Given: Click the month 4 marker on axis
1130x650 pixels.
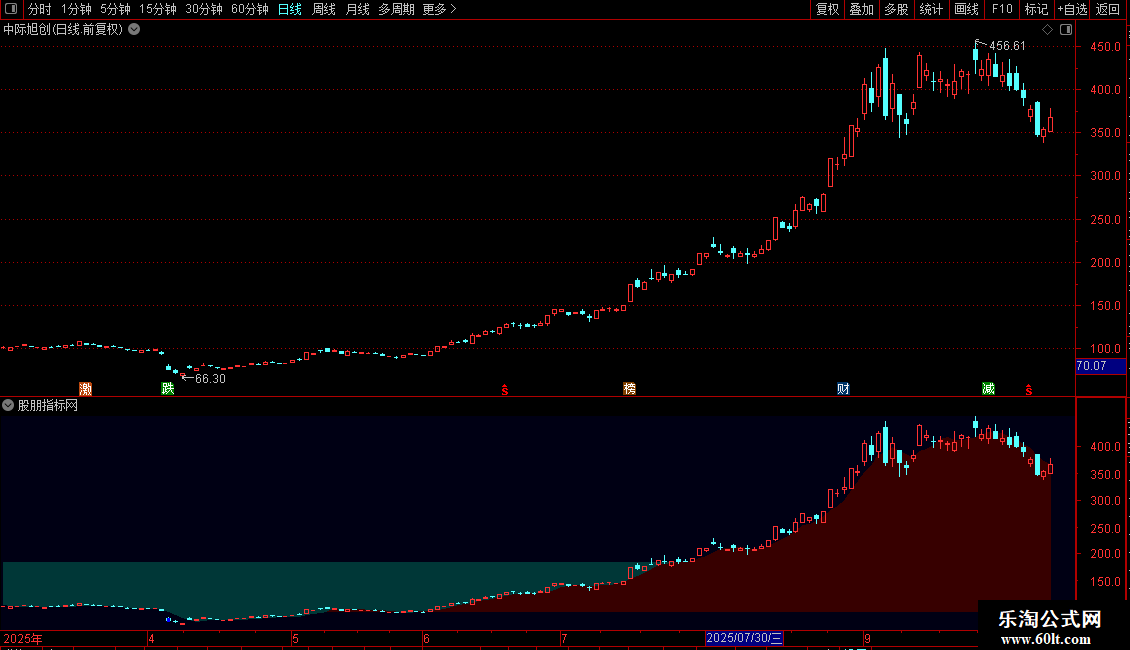Looking at the screenshot, I should point(151,638).
